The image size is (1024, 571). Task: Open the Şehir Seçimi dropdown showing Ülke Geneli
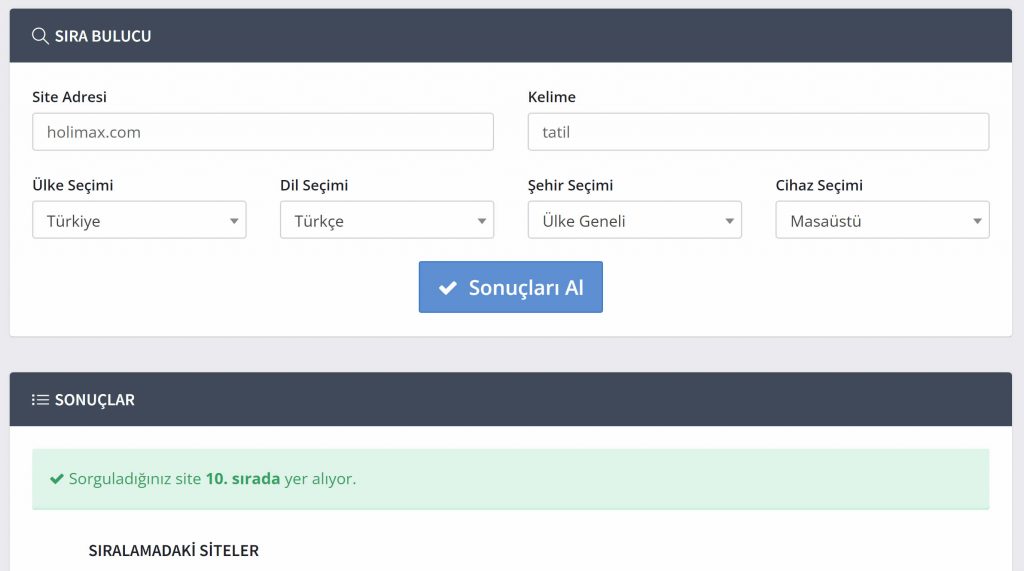(x=635, y=221)
